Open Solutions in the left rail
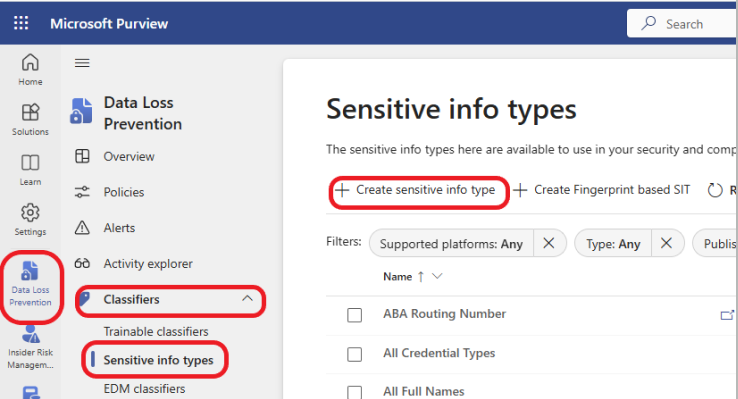This screenshot has height=399, width=738. (30, 120)
